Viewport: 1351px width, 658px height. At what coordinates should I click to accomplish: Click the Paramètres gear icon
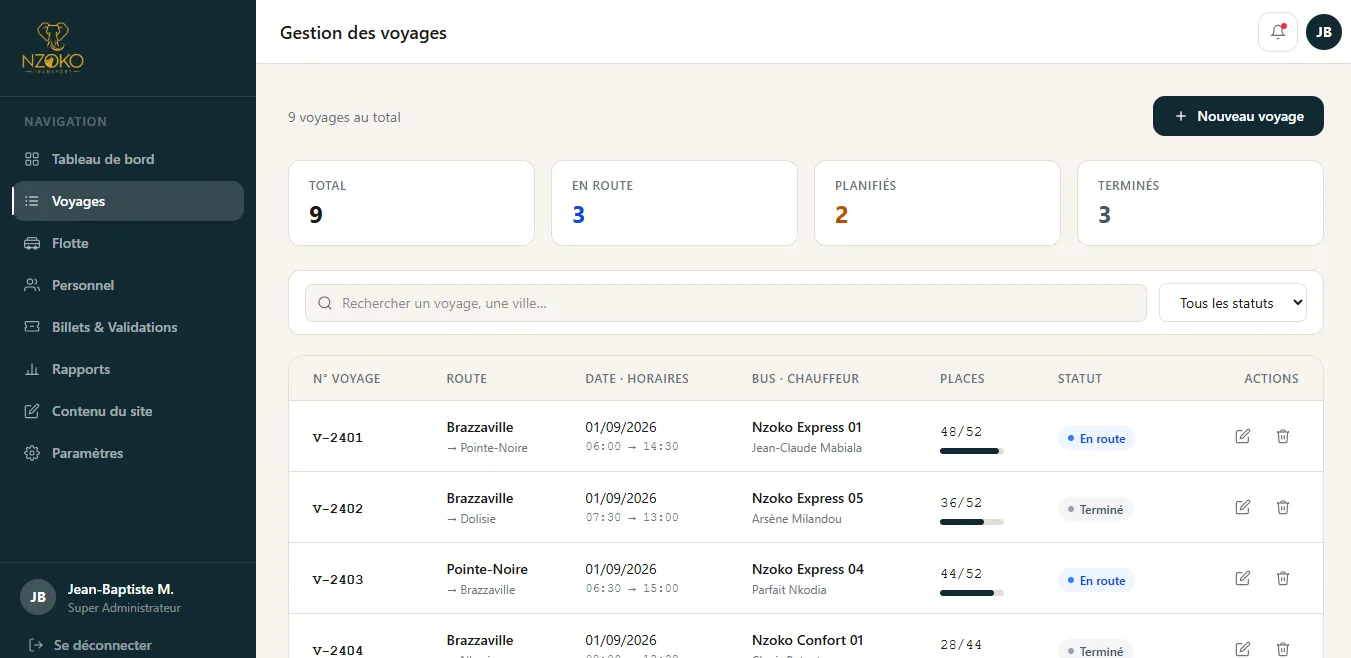pos(32,453)
